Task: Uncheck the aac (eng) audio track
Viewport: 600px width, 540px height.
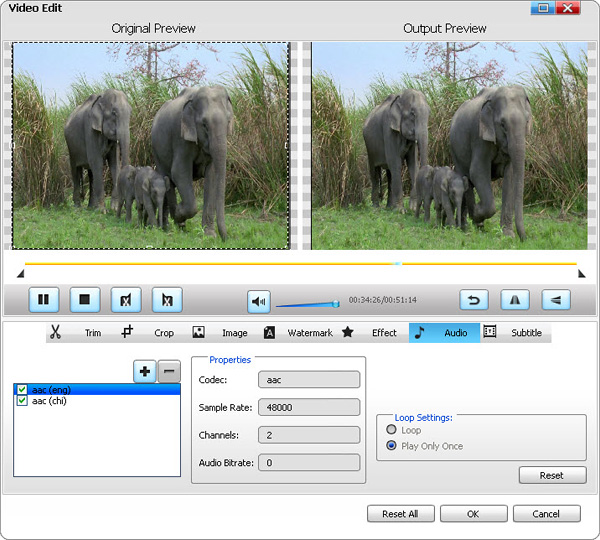Action: point(22,390)
